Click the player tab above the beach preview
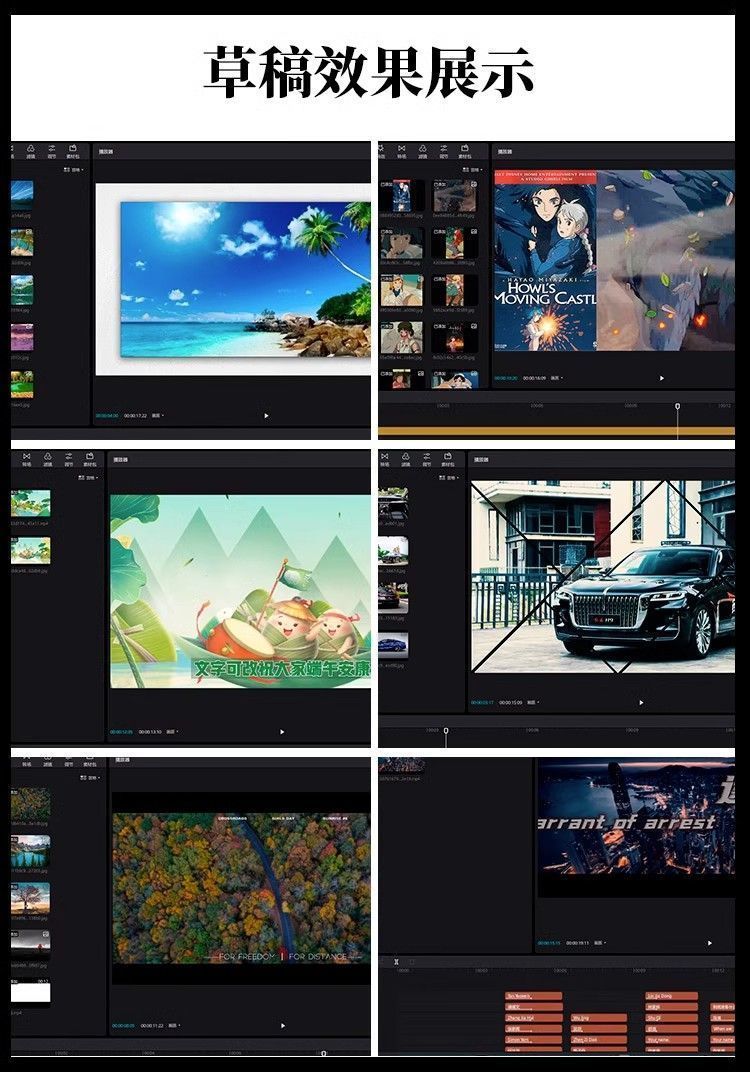Image resolution: width=750 pixels, height=1092 pixels. (x=106, y=152)
